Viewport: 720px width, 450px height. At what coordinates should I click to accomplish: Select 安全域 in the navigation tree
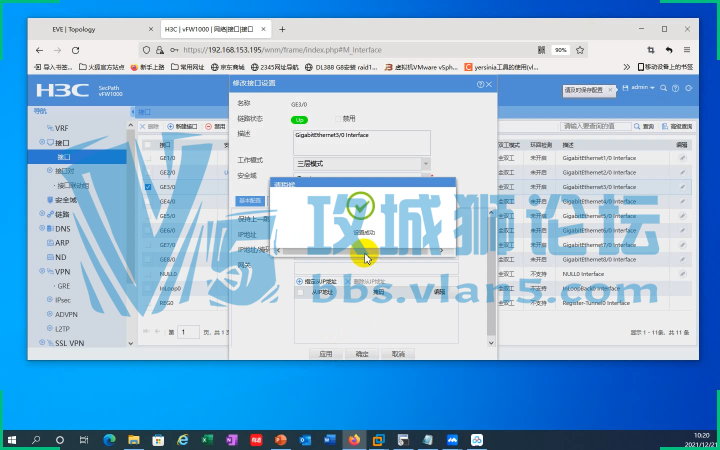66,200
